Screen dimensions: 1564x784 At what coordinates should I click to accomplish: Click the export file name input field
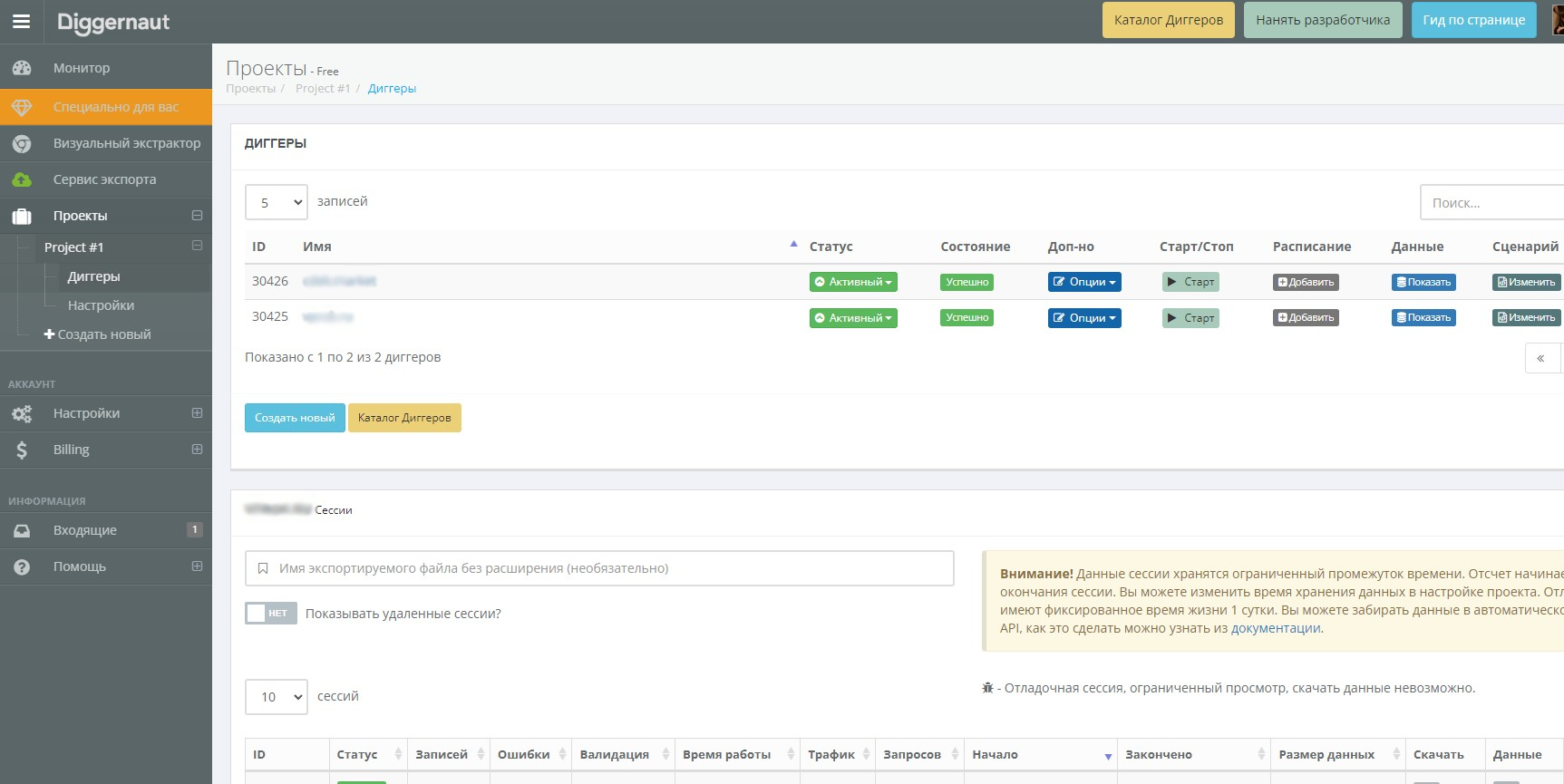pyautogui.click(x=599, y=568)
